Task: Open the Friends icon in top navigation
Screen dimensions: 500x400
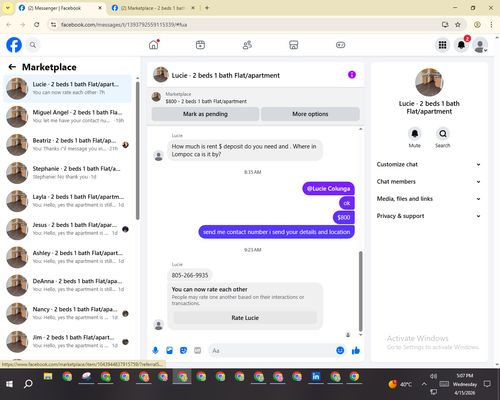Action: point(247,45)
